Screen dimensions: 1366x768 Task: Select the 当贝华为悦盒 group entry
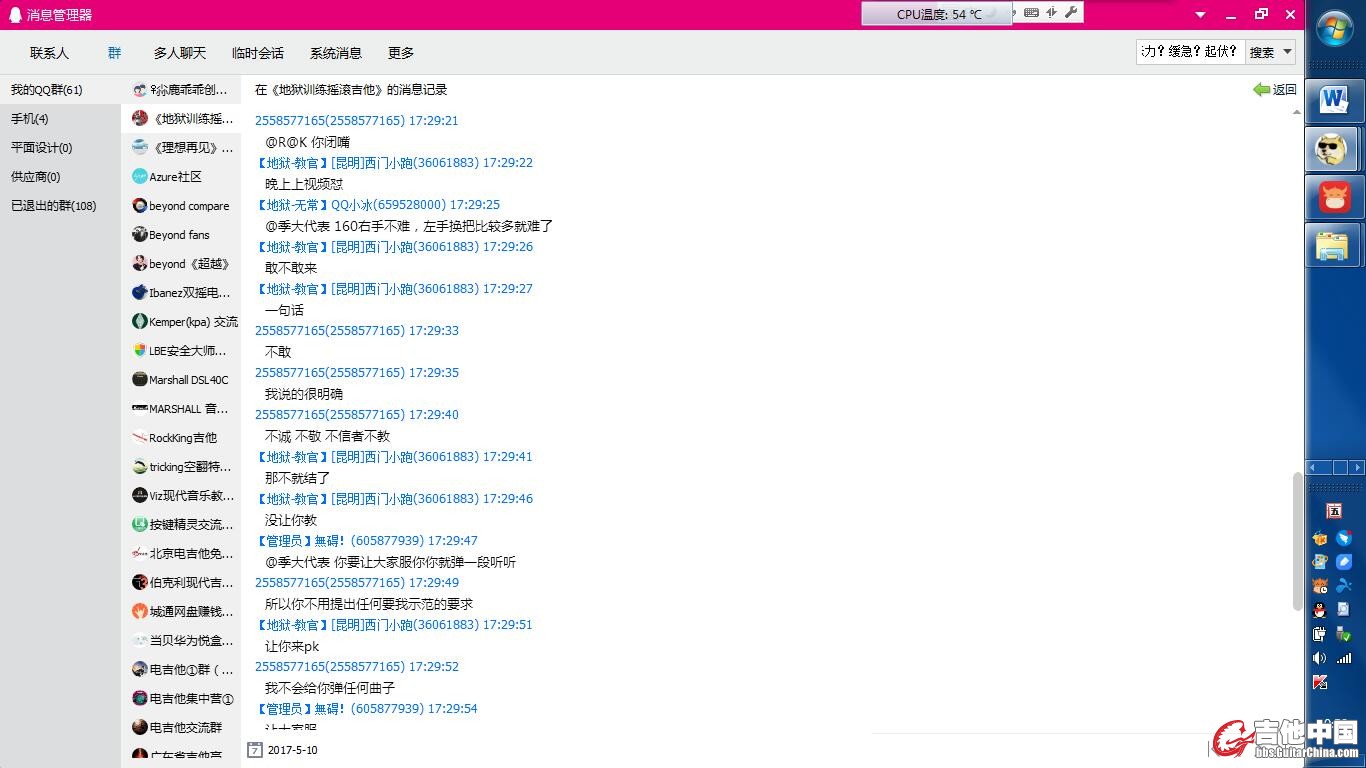pos(181,641)
